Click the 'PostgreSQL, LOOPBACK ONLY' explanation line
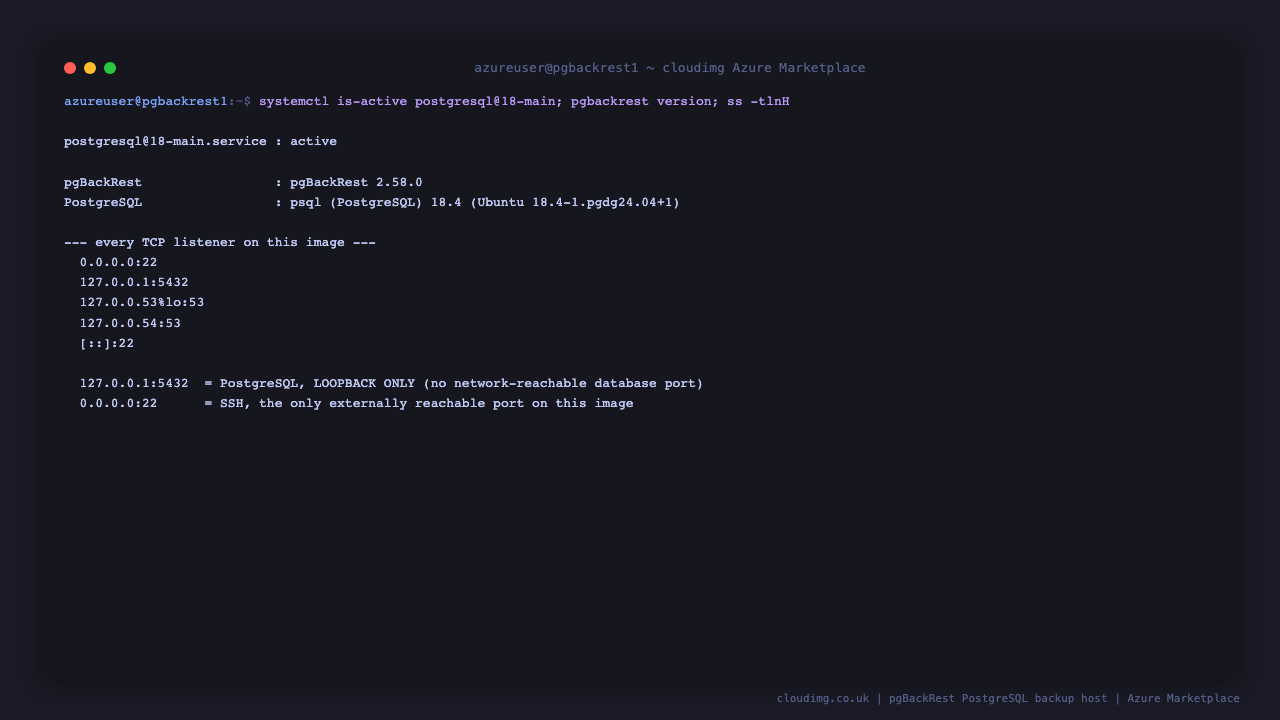 tap(391, 383)
